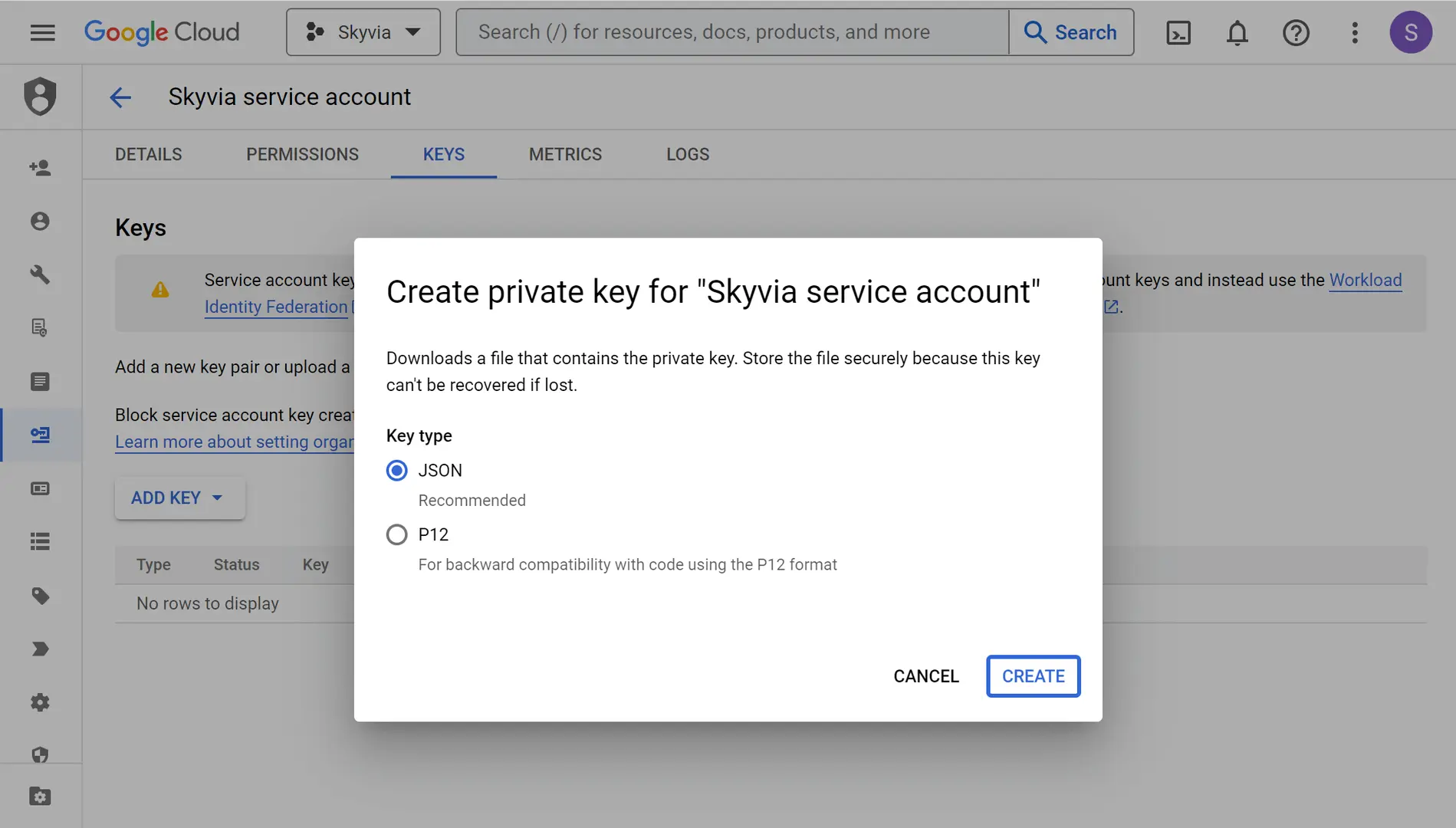Select the P12 key type radio button
This screenshot has height=828, width=1456.
tap(396, 534)
